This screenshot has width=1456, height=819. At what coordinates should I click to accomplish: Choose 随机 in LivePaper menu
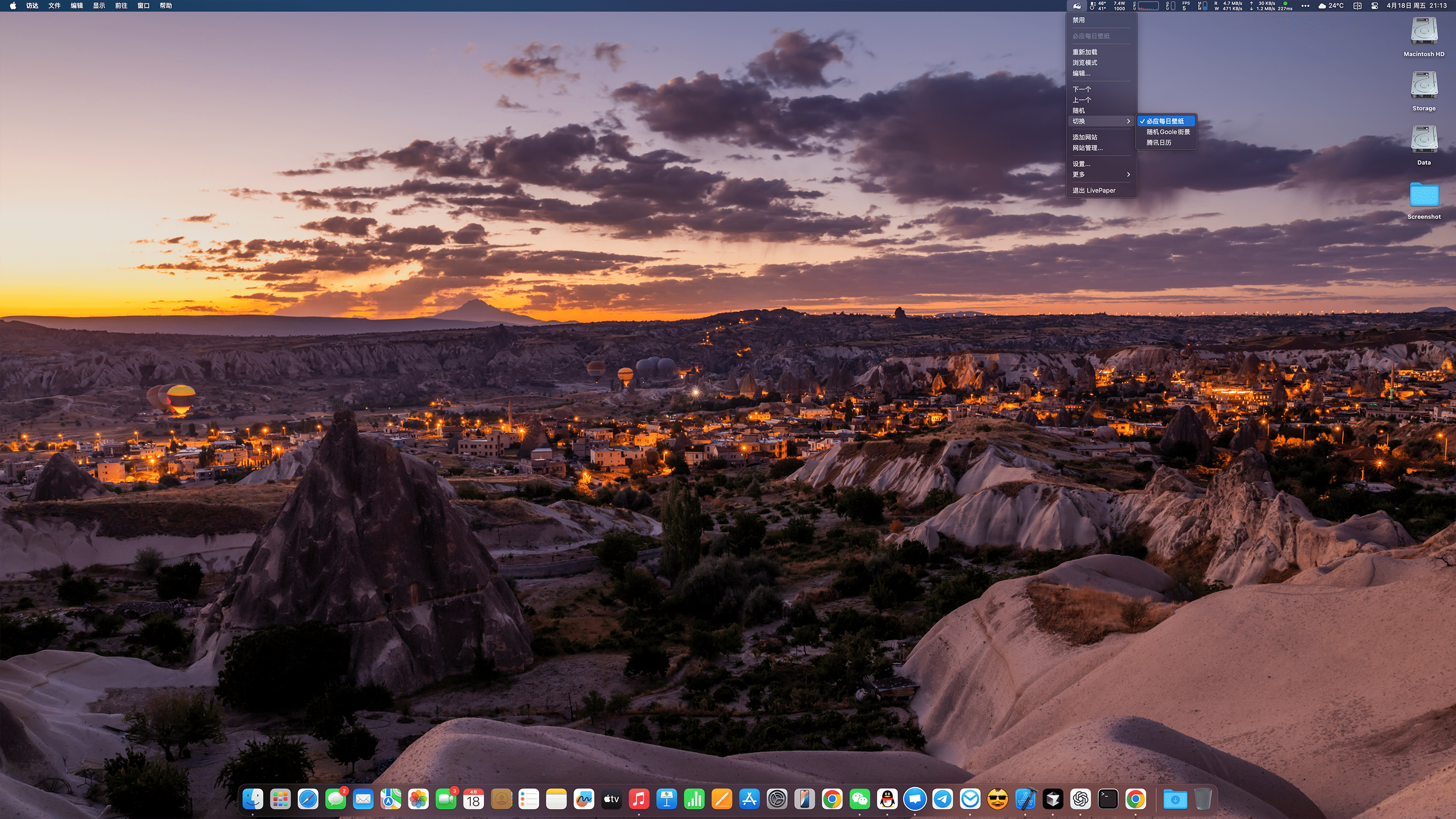pyautogui.click(x=1101, y=110)
